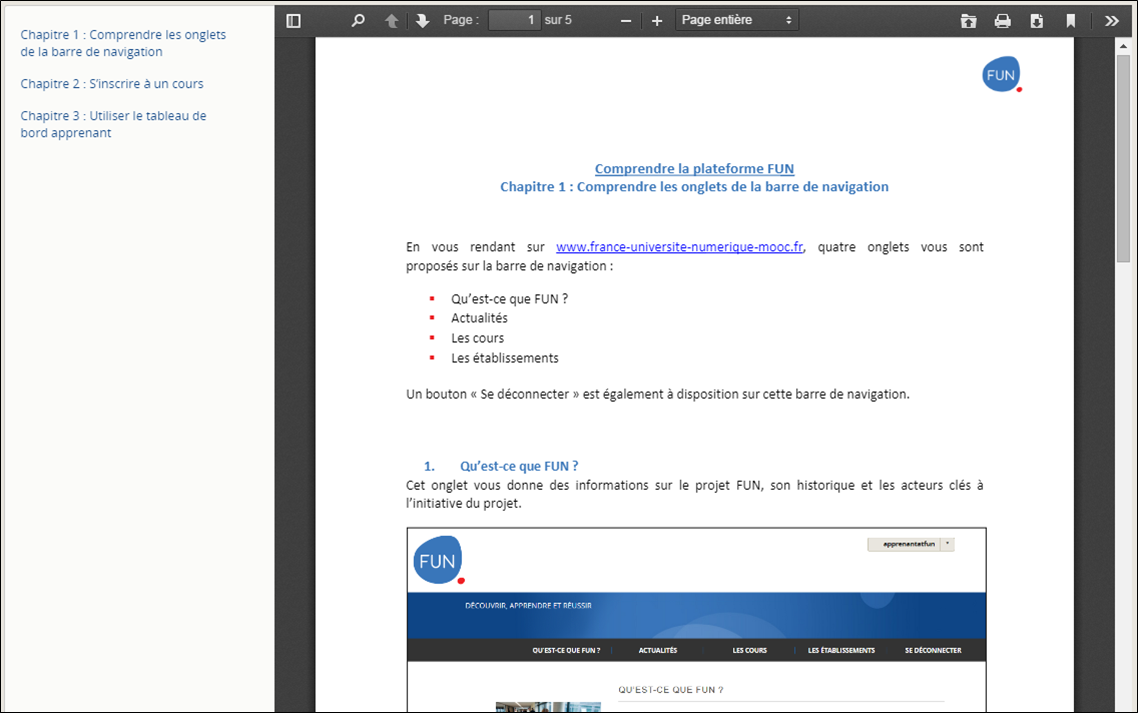
Task: Click the scrollbar up arrow
Action: point(1123,45)
